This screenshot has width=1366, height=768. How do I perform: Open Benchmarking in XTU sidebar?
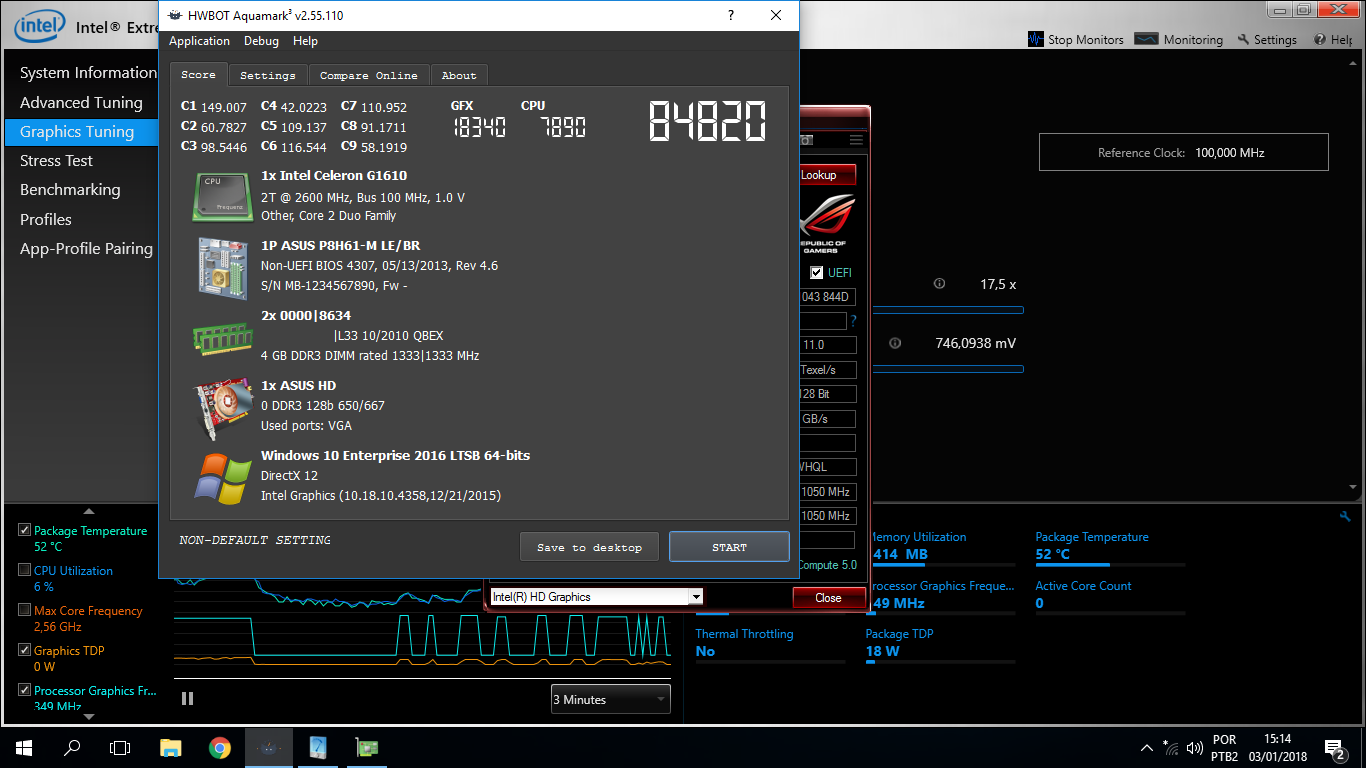[x=81, y=190]
